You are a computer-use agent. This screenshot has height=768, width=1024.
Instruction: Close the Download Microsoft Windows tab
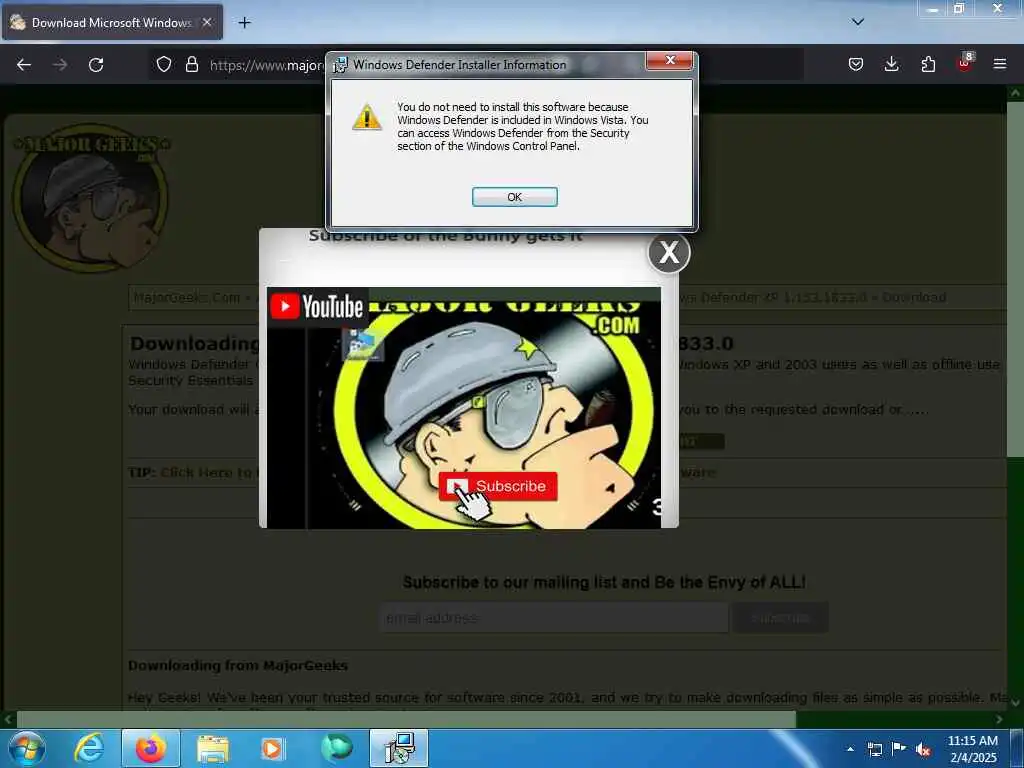click(206, 22)
